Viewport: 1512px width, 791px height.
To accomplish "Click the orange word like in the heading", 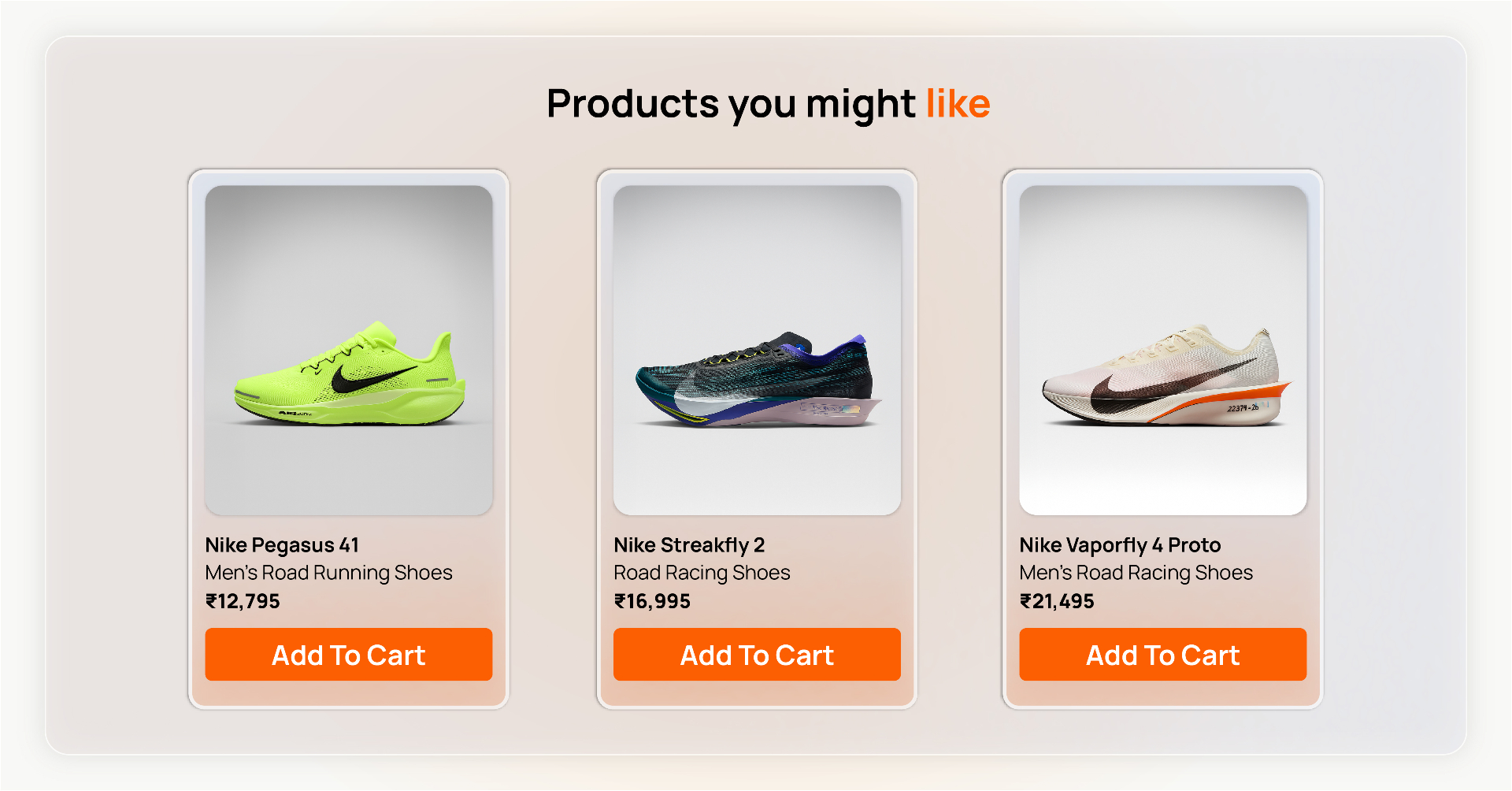I will [958, 102].
